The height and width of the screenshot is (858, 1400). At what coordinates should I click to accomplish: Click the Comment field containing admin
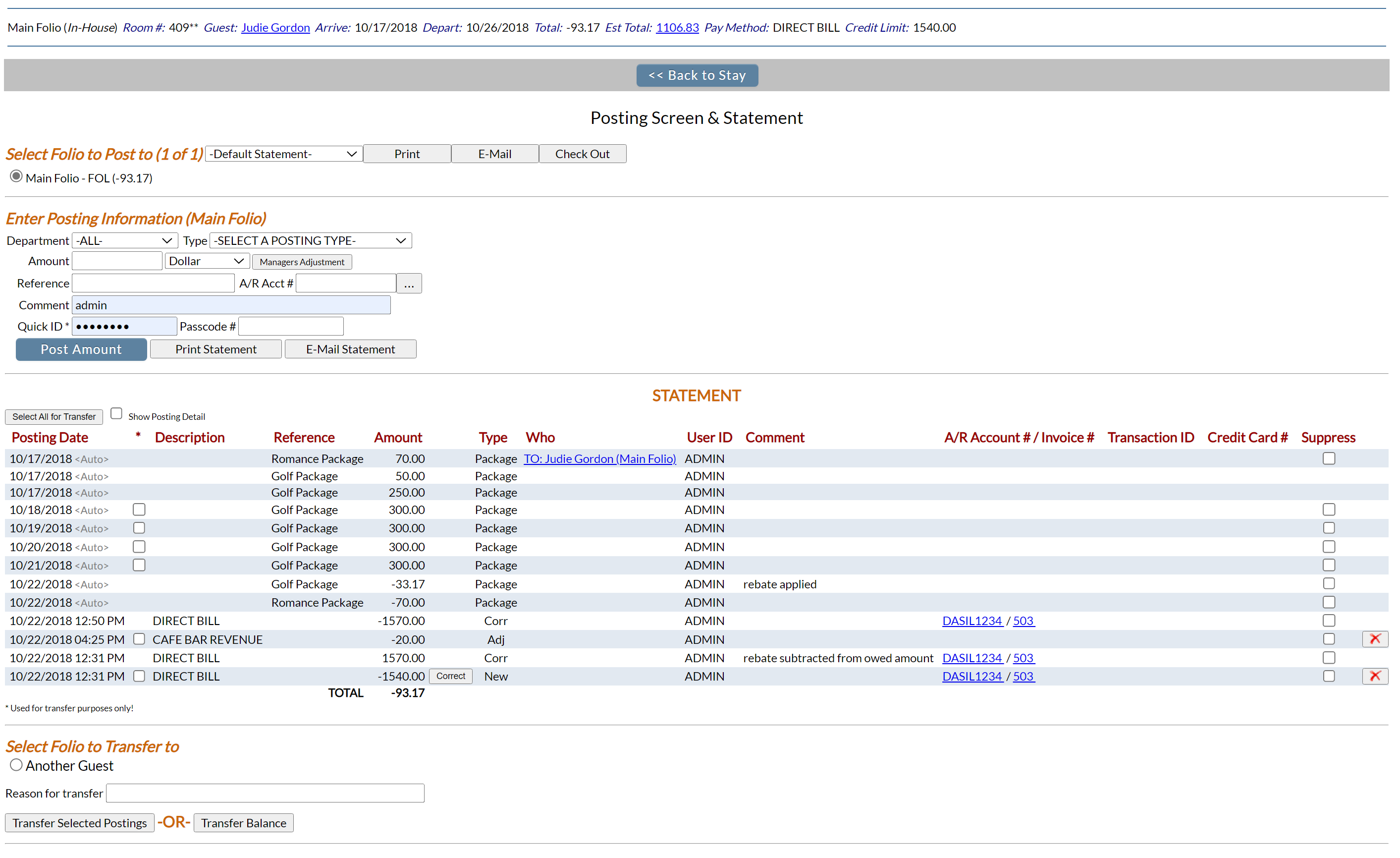[x=231, y=305]
